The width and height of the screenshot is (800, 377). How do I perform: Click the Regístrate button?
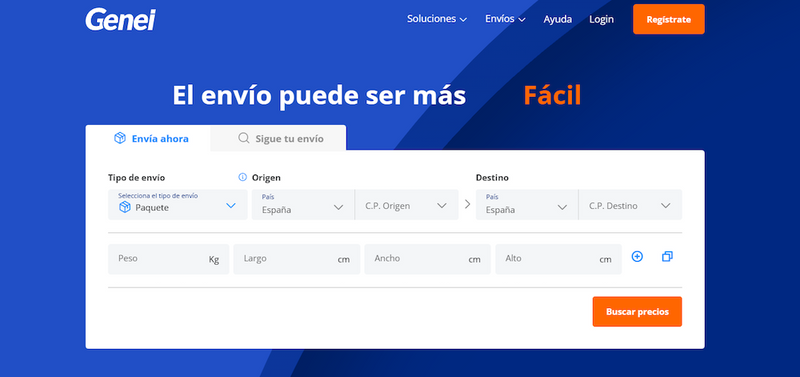669,19
